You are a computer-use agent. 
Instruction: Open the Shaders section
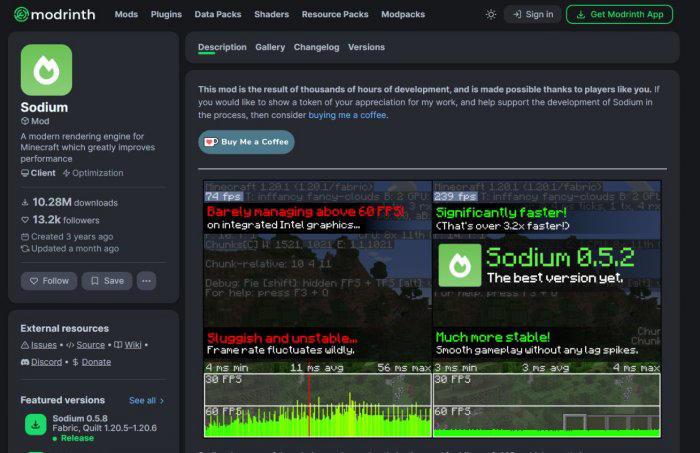(271, 14)
